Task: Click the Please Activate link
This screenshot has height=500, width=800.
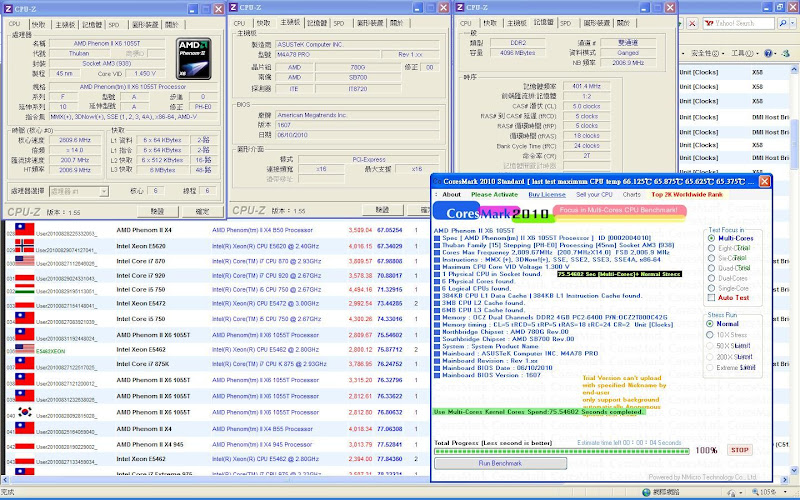Action: coord(494,194)
